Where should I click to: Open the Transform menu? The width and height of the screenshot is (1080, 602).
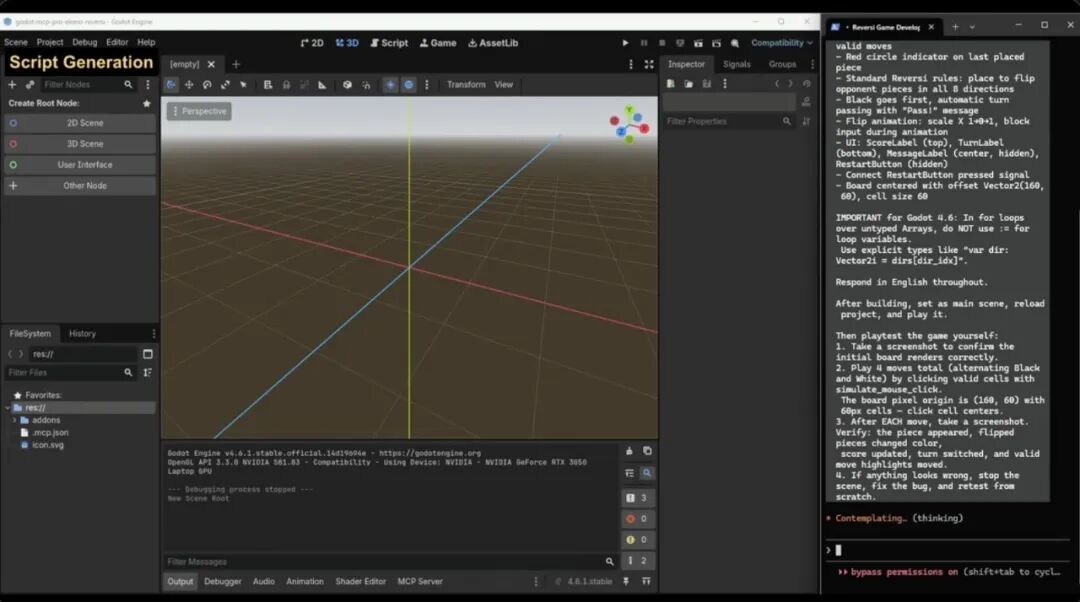pyautogui.click(x=466, y=85)
